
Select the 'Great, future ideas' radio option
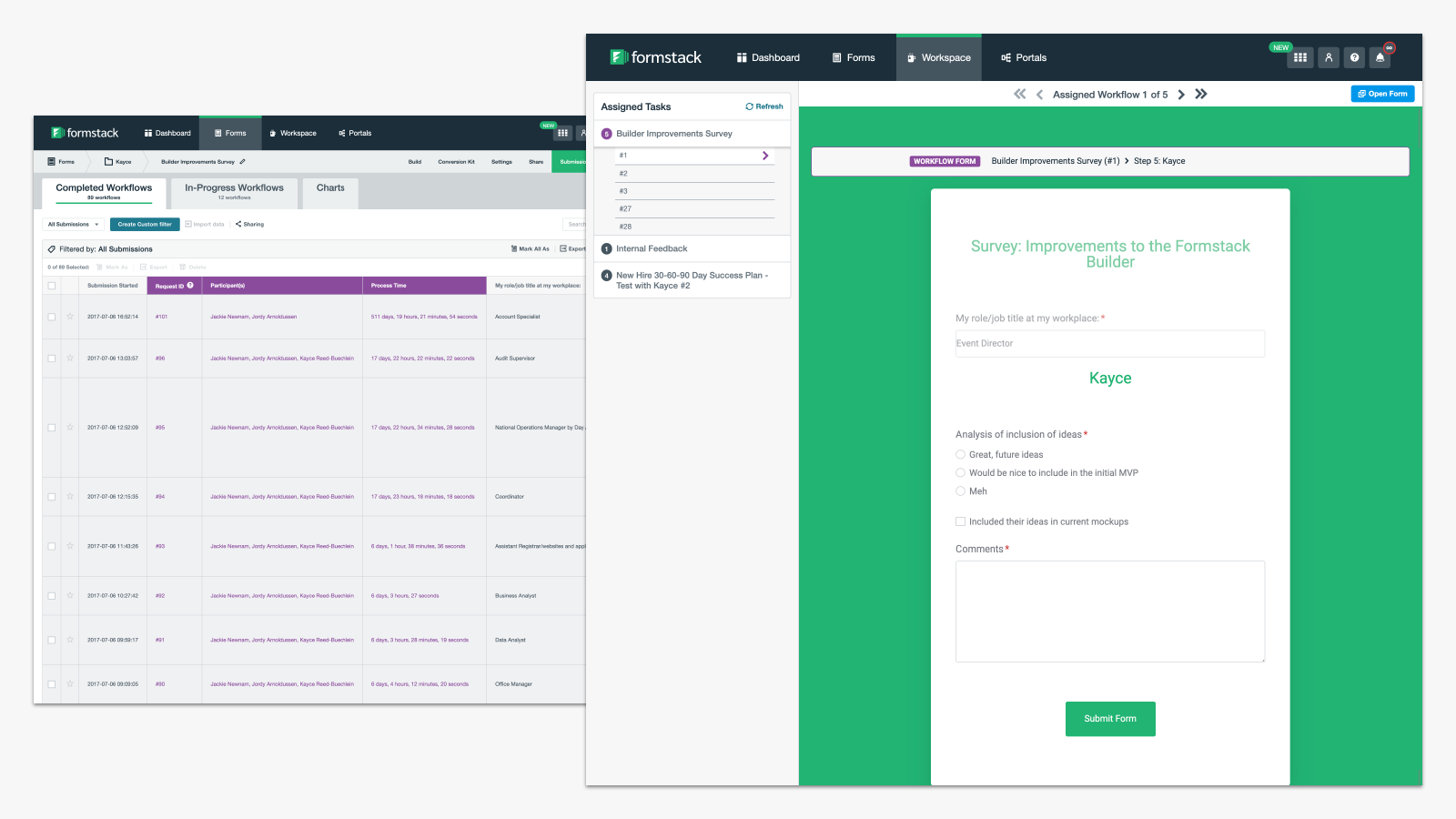pos(960,454)
